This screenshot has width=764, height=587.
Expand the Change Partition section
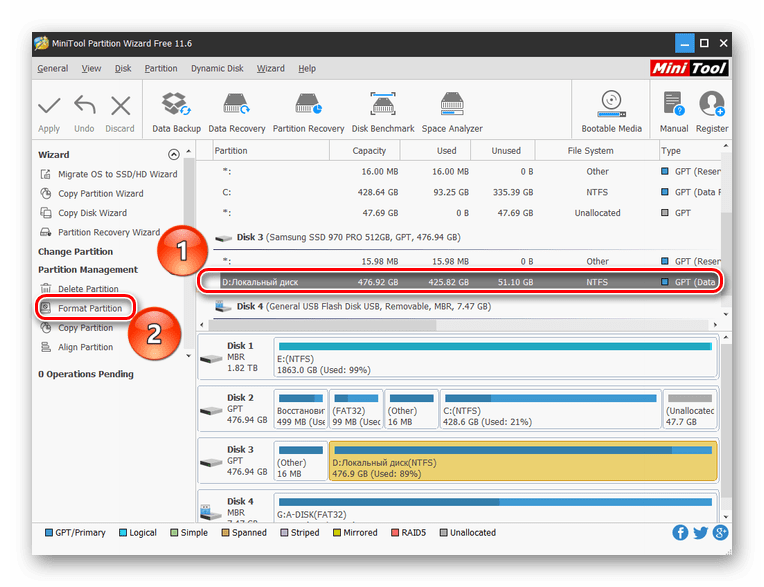76,252
